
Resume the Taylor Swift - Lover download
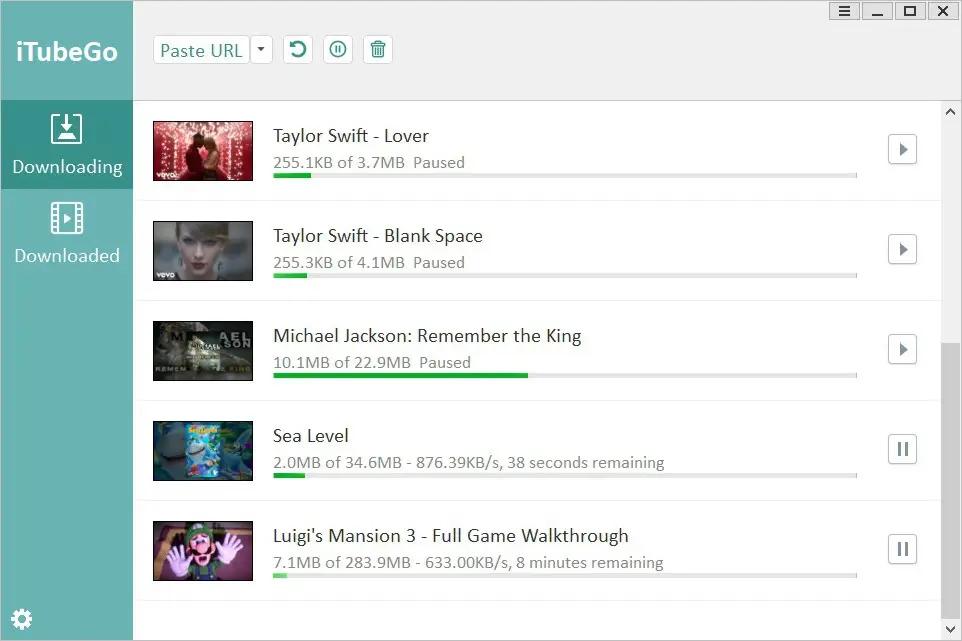click(x=902, y=149)
